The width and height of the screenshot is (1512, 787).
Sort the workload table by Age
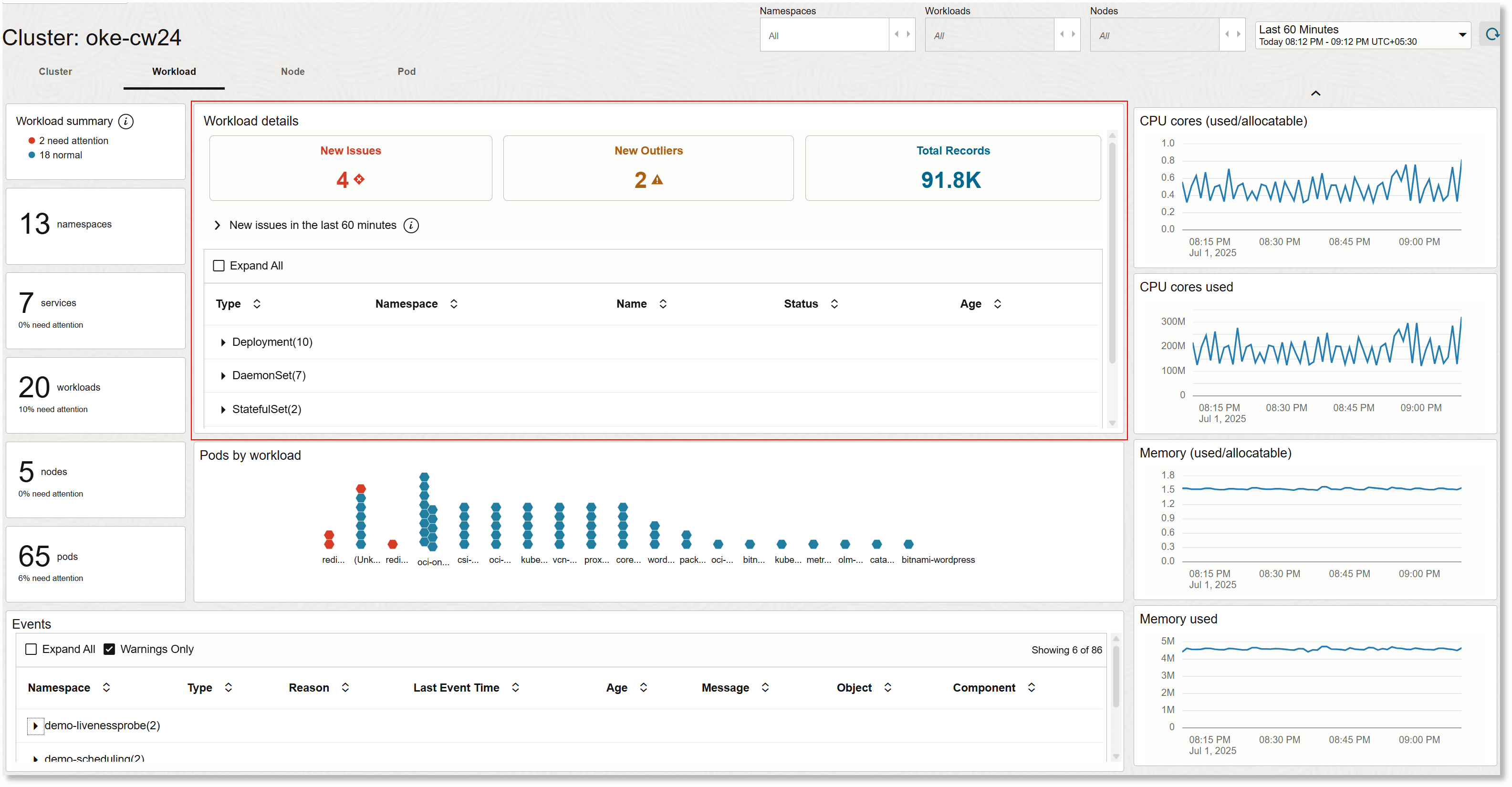click(x=997, y=304)
